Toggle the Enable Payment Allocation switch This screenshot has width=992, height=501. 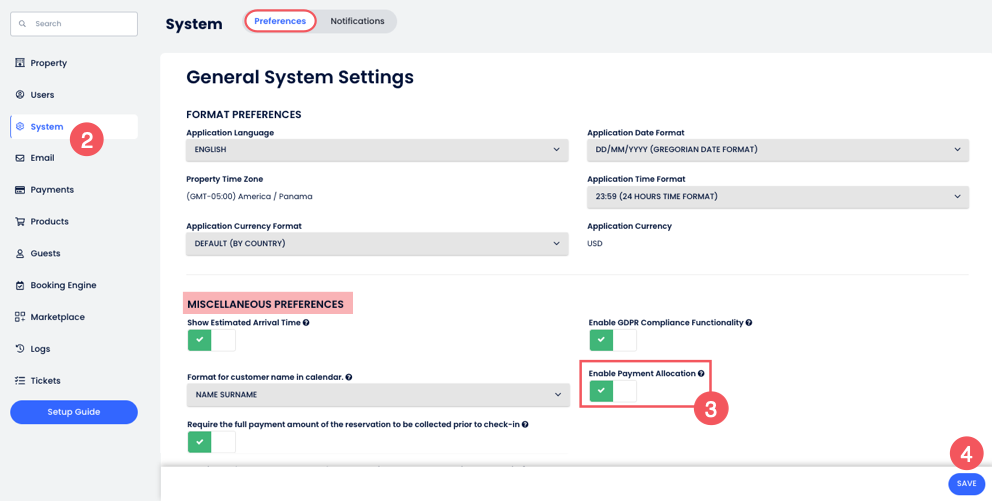coord(612,391)
